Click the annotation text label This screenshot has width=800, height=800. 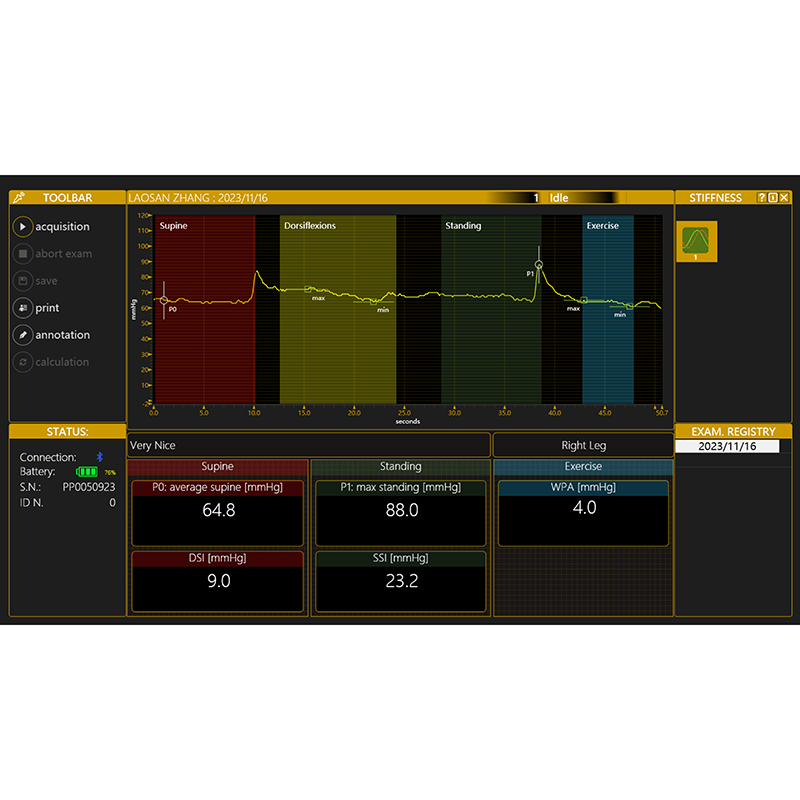pyautogui.click(x=62, y=335)
